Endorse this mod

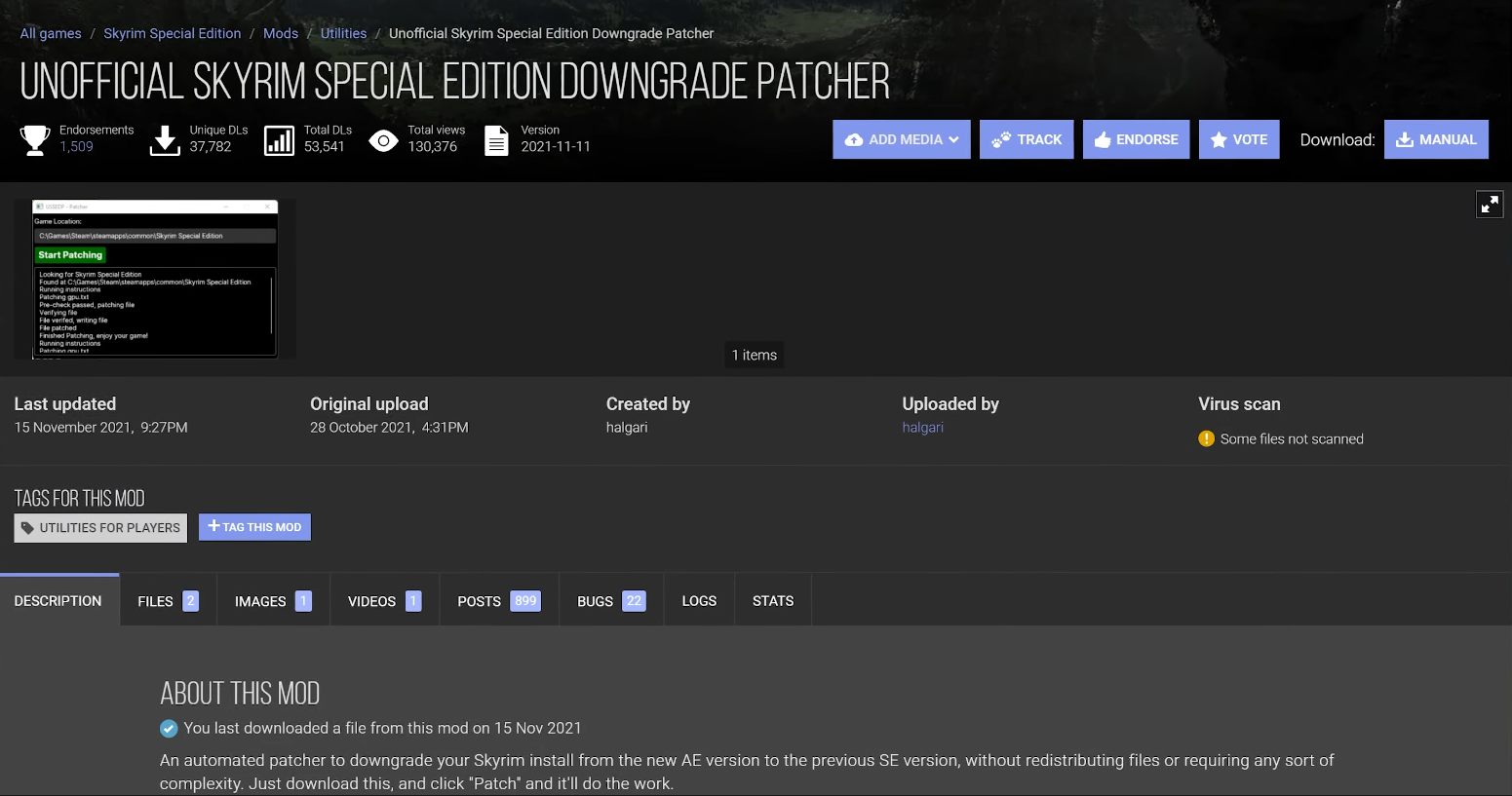1136,139
